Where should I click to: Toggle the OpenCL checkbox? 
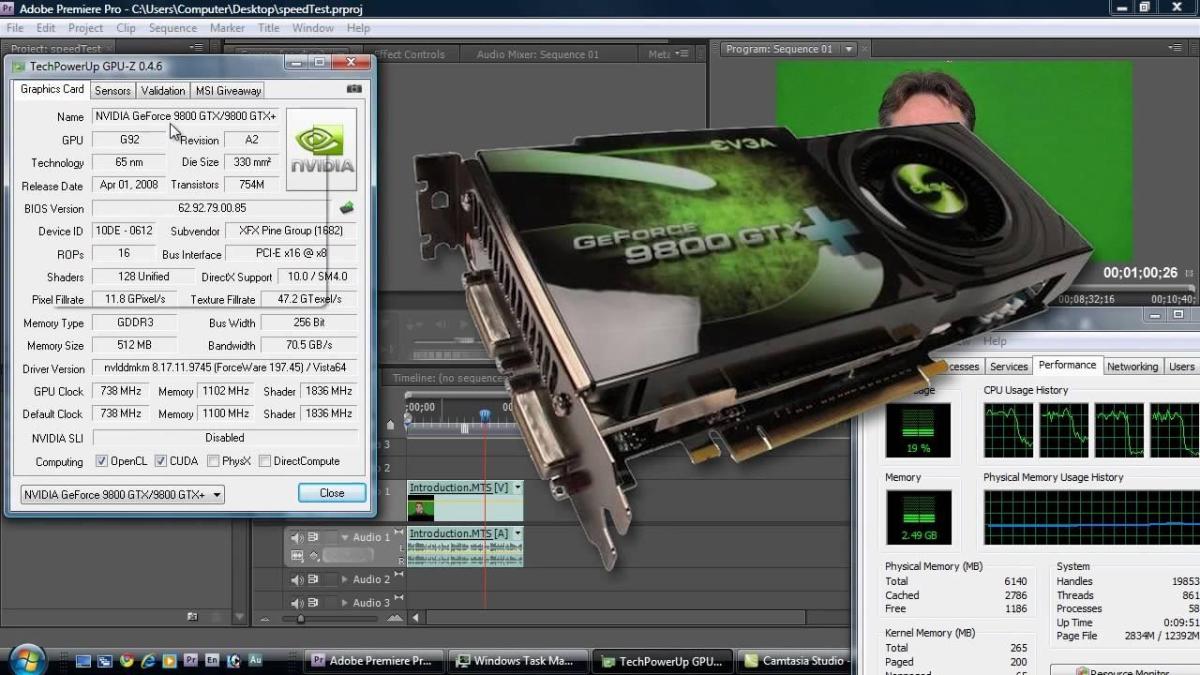tap(101, 461)
